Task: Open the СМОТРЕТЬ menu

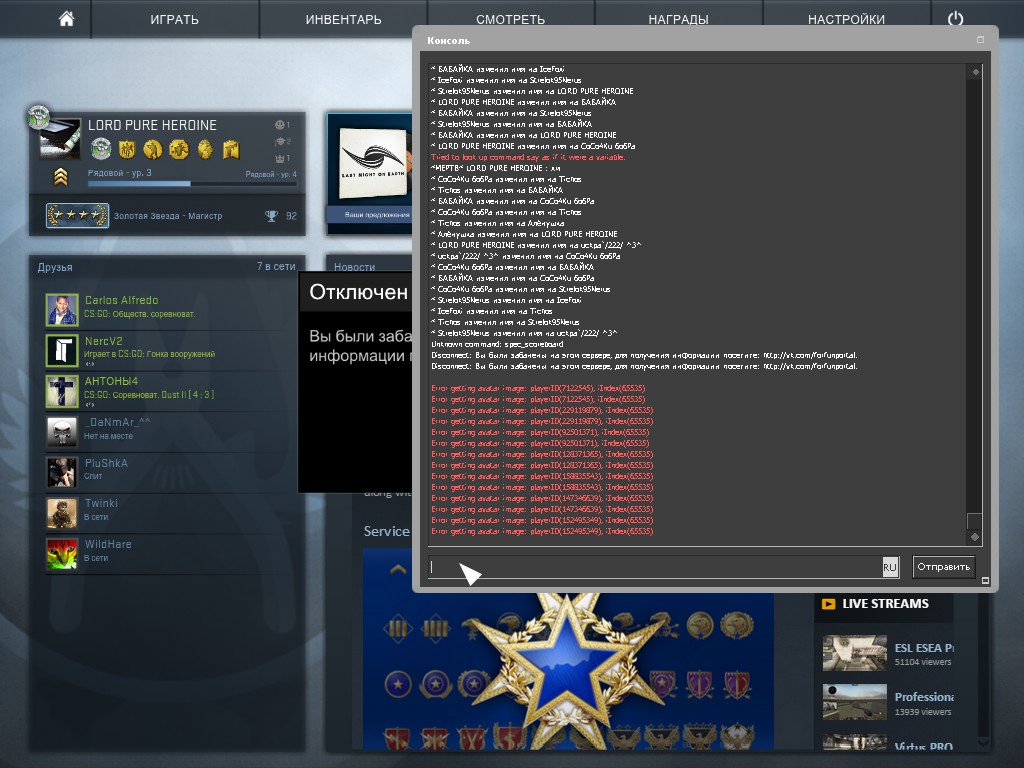Action: 511,20
